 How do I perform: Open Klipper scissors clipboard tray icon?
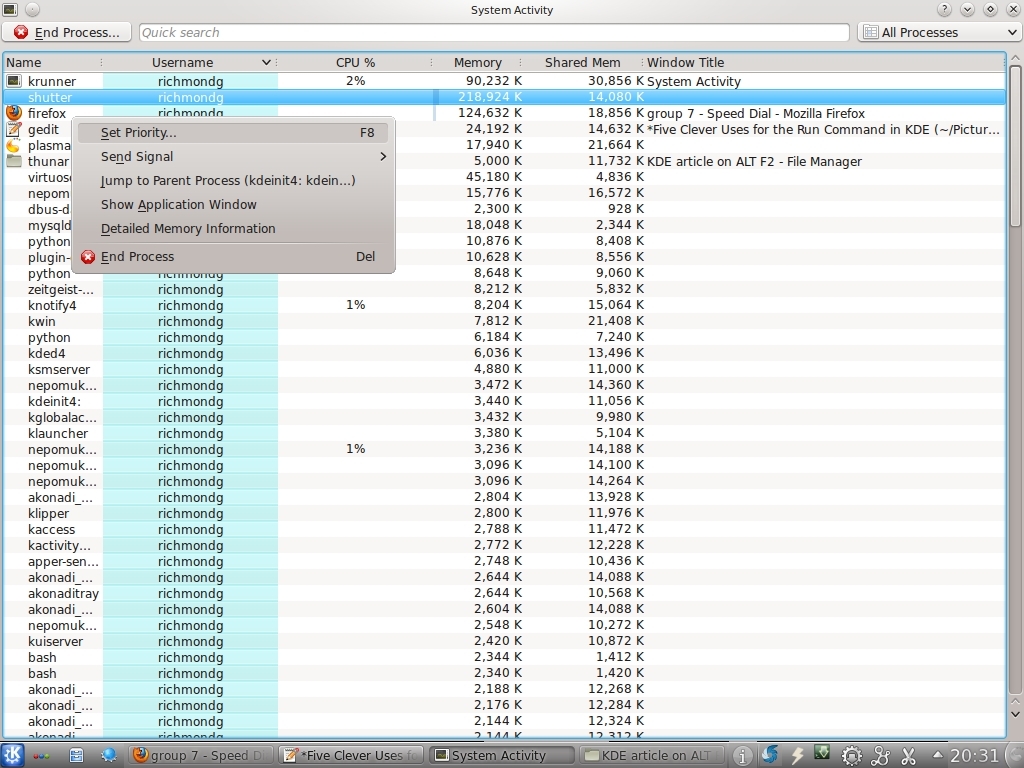coord(908,756)
